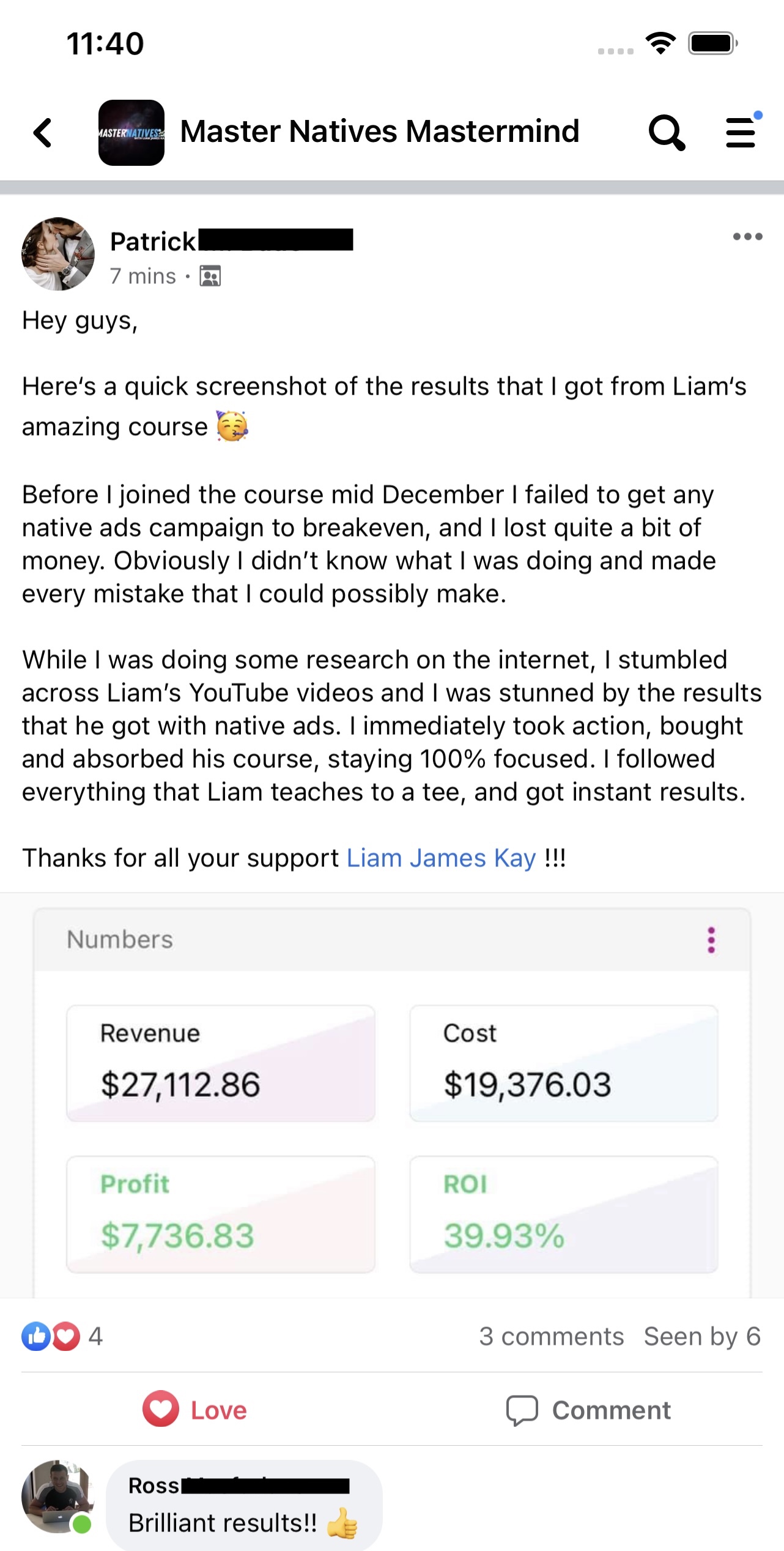Open the Liam James Kay profile link
Screen dimensions: 784x1551
(441, 858)
